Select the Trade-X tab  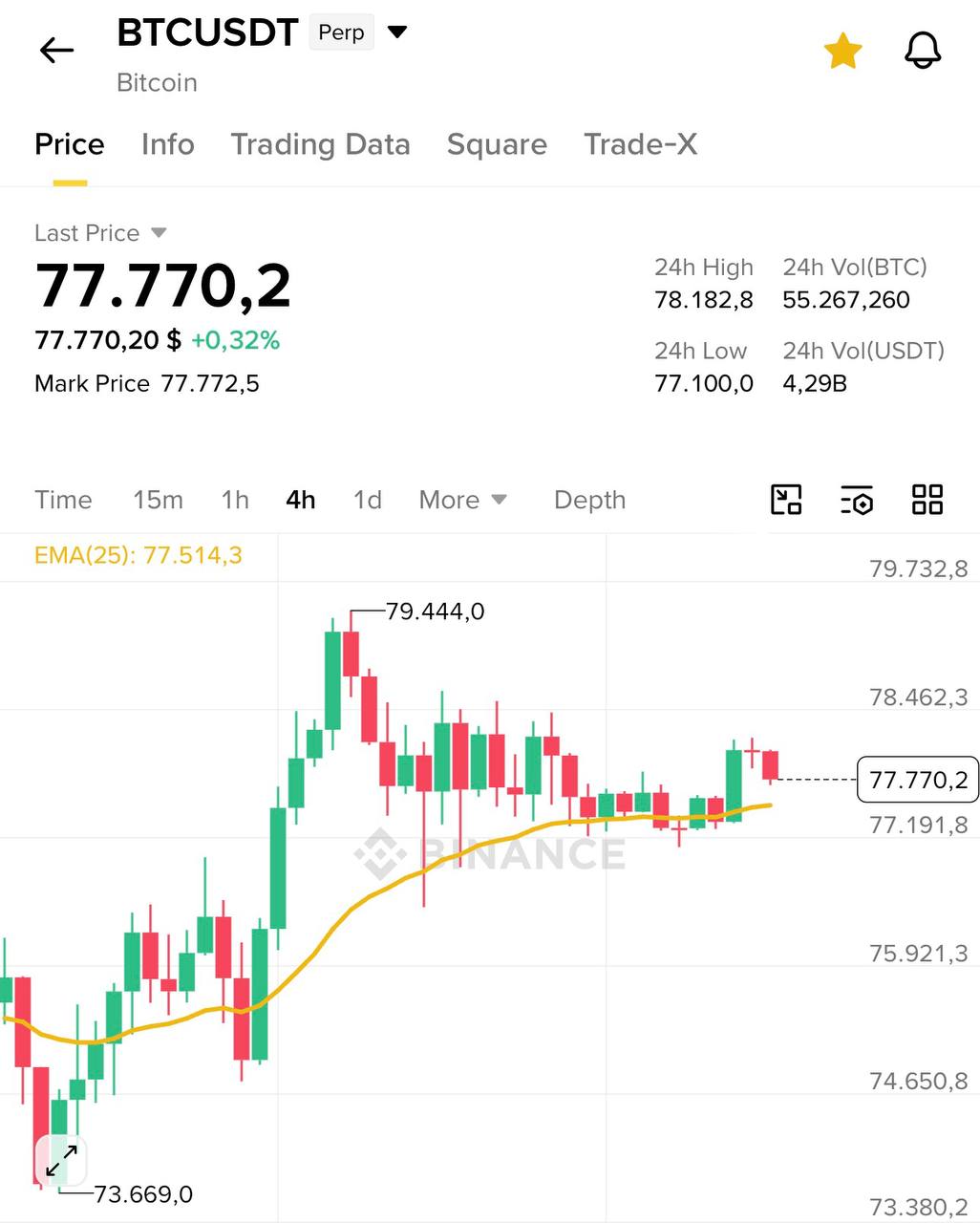tap(640, 144)
